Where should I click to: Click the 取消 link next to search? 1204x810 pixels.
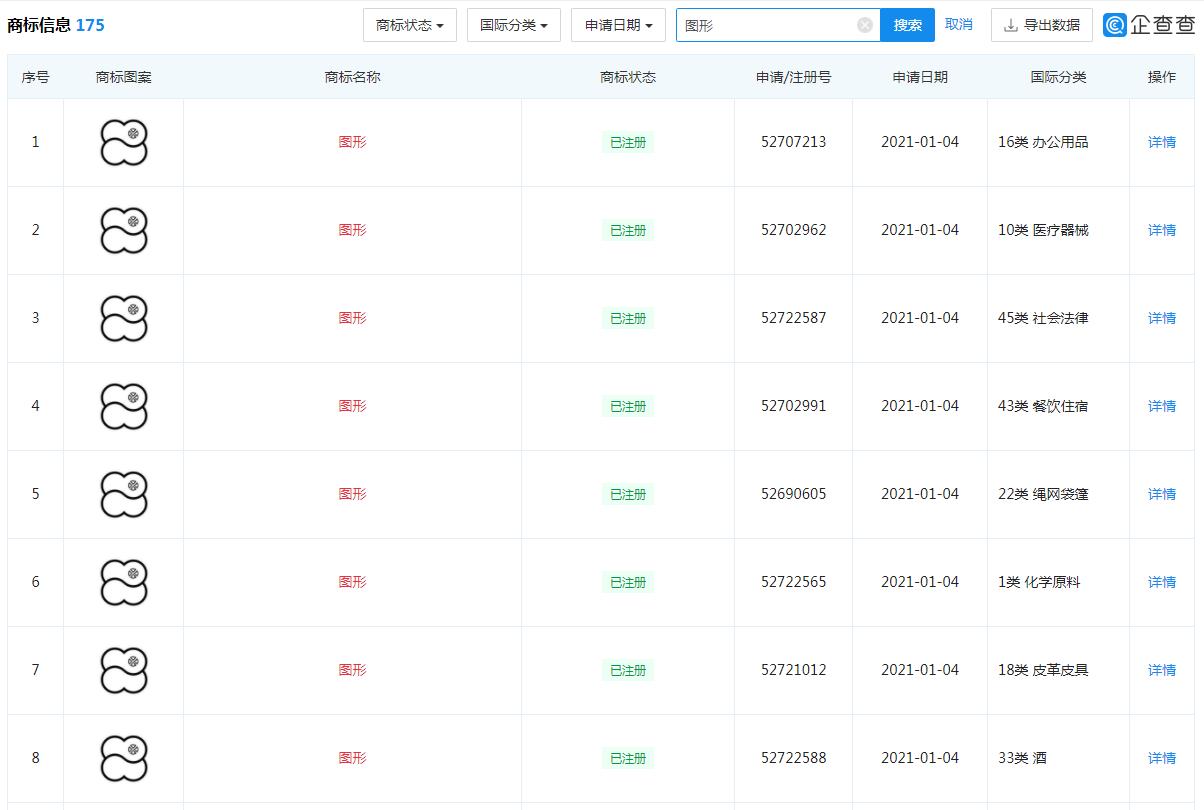click(x=959, y=24)
